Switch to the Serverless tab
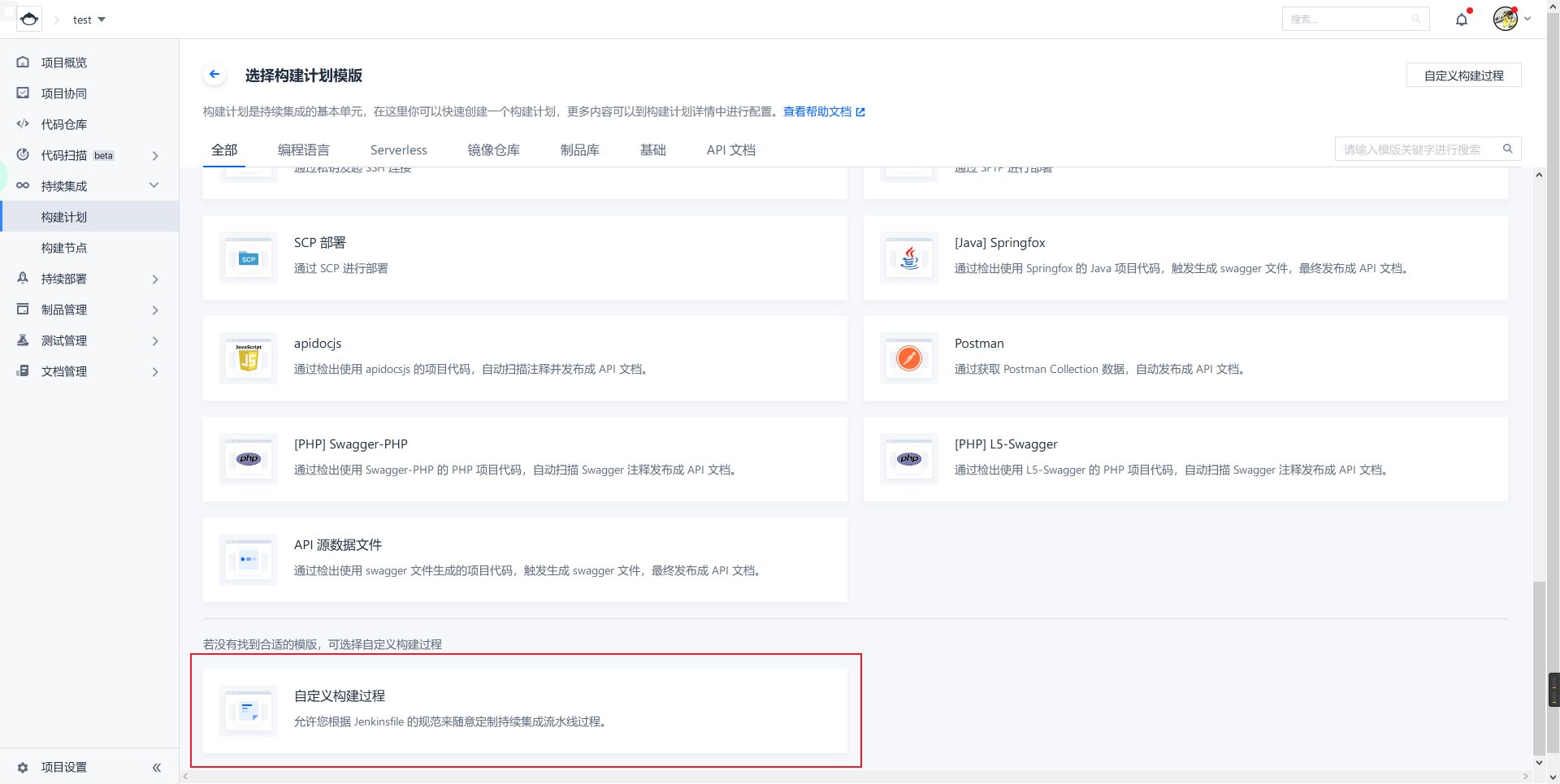This screenshot has height=784, width=1560. (x=398, y=149)
